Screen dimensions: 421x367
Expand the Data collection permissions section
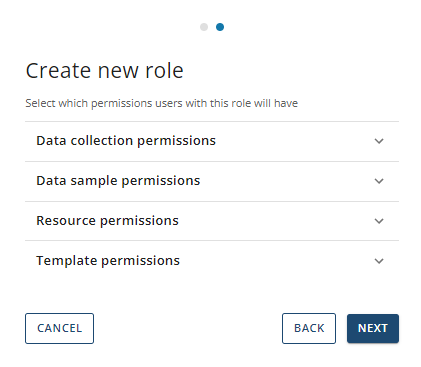click(212, 141)
